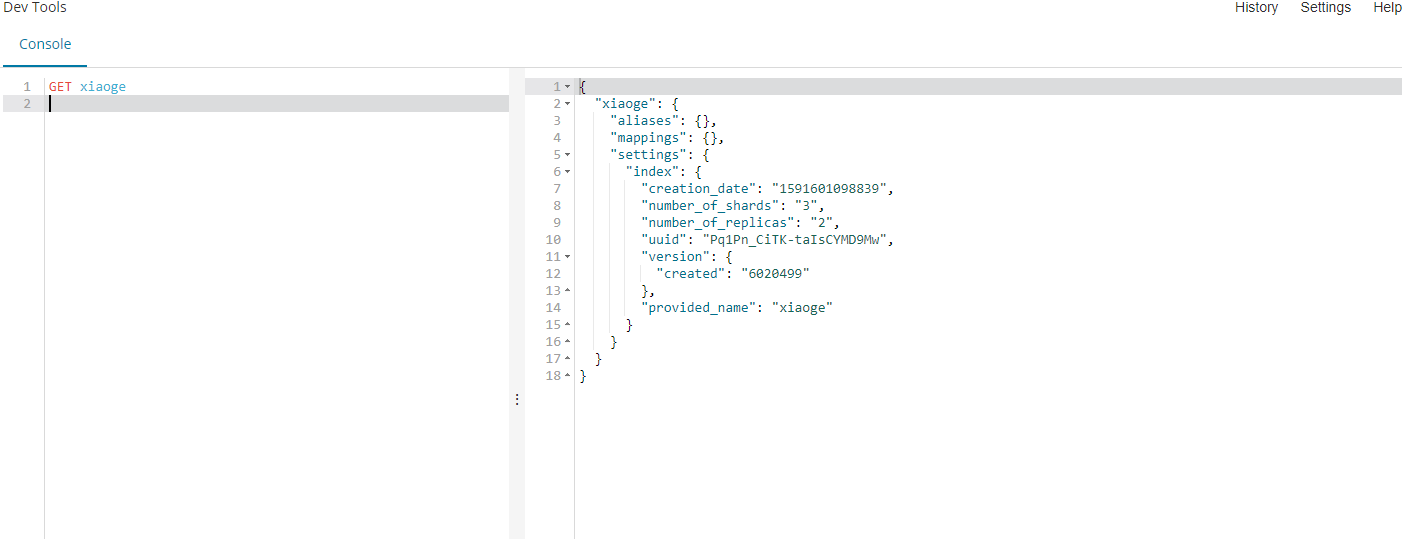This screenshot has height=539, width=1402.
Task: Click the "provided_name": "xiaoge" line
Action: click(737, 308)
